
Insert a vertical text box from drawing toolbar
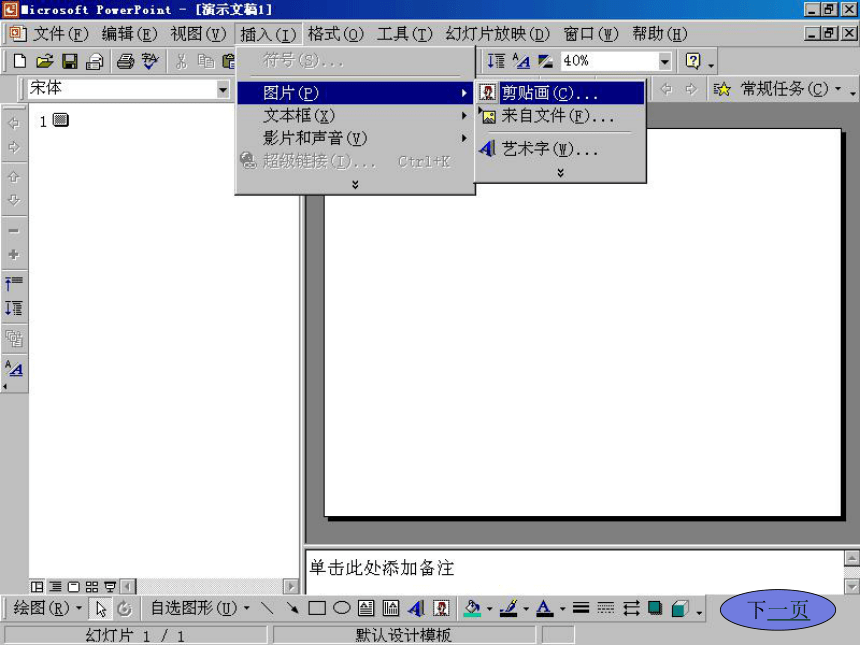[391, 608]
